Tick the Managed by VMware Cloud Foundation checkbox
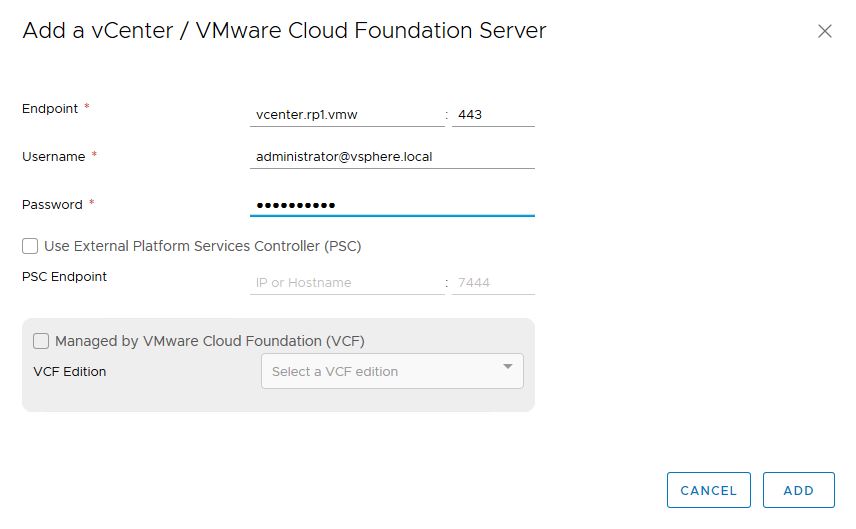 (x=41, y=341)
